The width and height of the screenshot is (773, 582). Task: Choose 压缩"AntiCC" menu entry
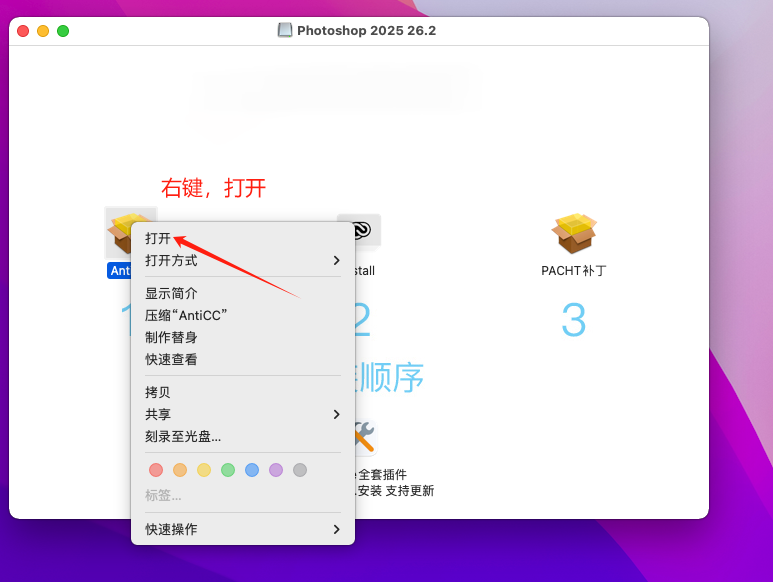tap(243, 315)
